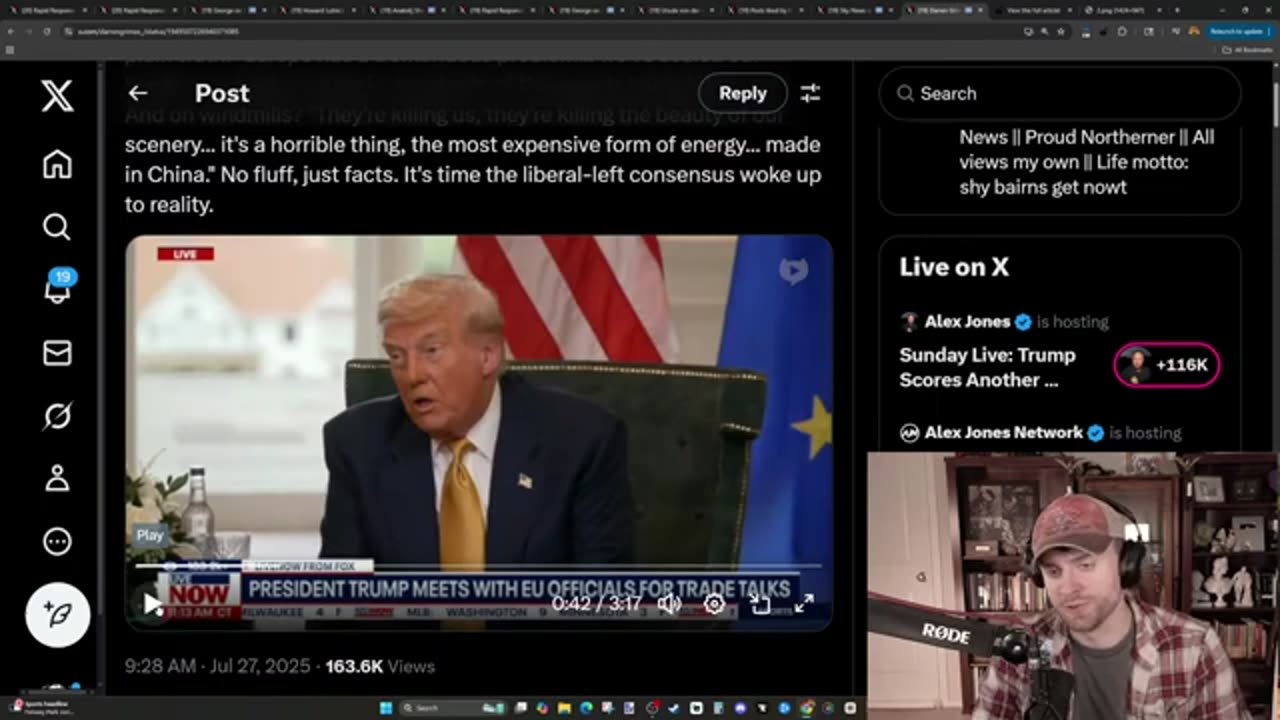Open Messages envelope in sidebar
Viewport: 1280px width, 720px height.
[57, 352]
